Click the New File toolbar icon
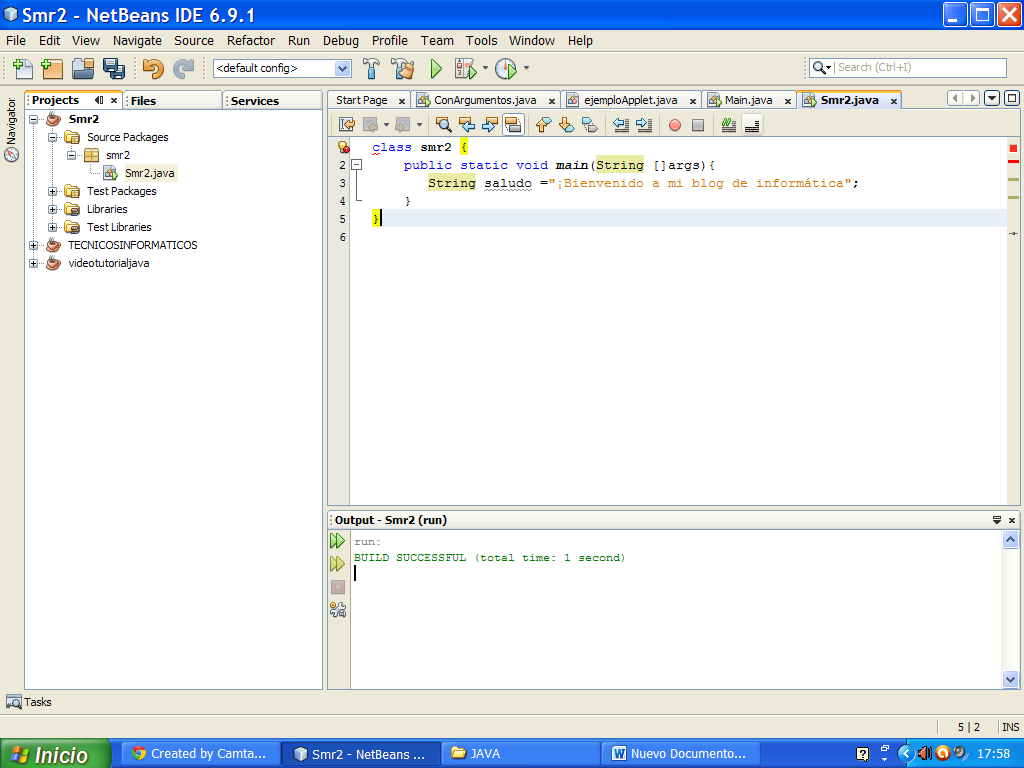 [23, 68]
